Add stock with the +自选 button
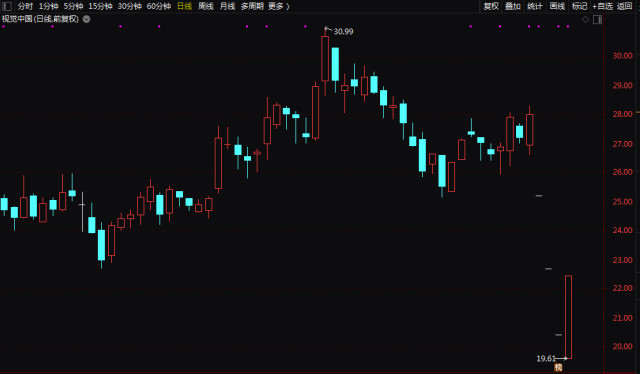 pyautogui.click(x=603, y=6)
